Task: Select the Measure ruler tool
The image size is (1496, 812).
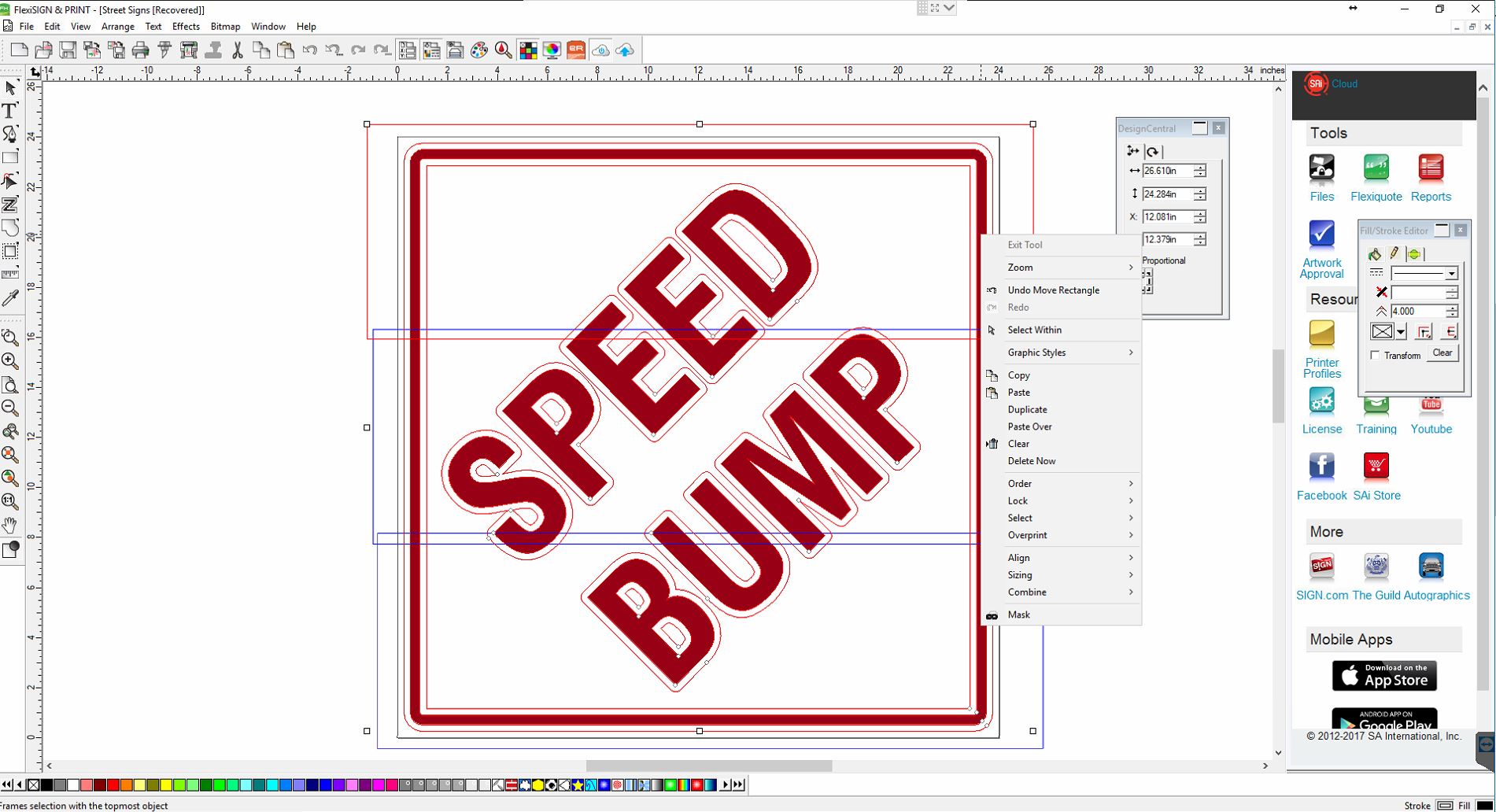Action: tap(10, 275)
